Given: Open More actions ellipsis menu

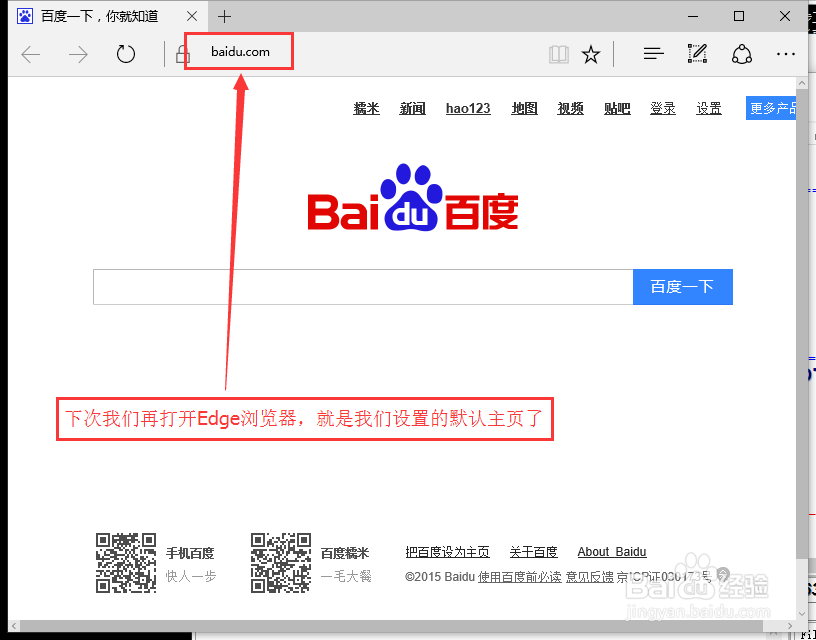Looking at the screenshot, I should (x=786, y=54).
